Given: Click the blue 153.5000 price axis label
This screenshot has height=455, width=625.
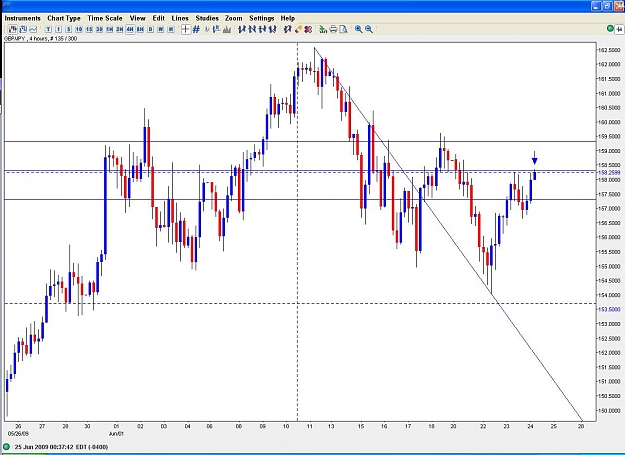Looking at the screenshot, I should pos(609,310).
